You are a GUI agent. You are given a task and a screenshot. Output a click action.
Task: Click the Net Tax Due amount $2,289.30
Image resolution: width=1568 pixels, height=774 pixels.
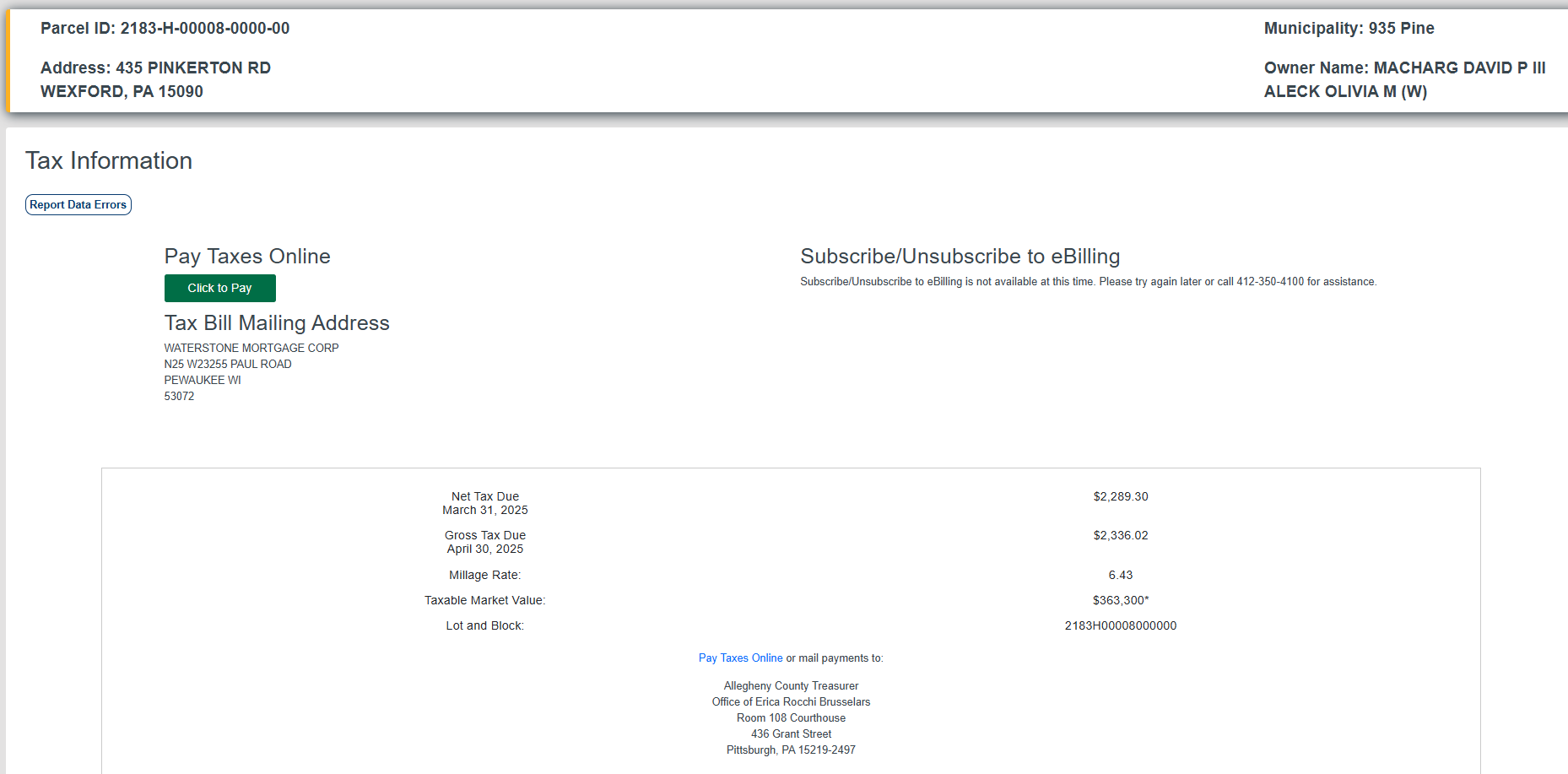click(x=1120, y=497)
